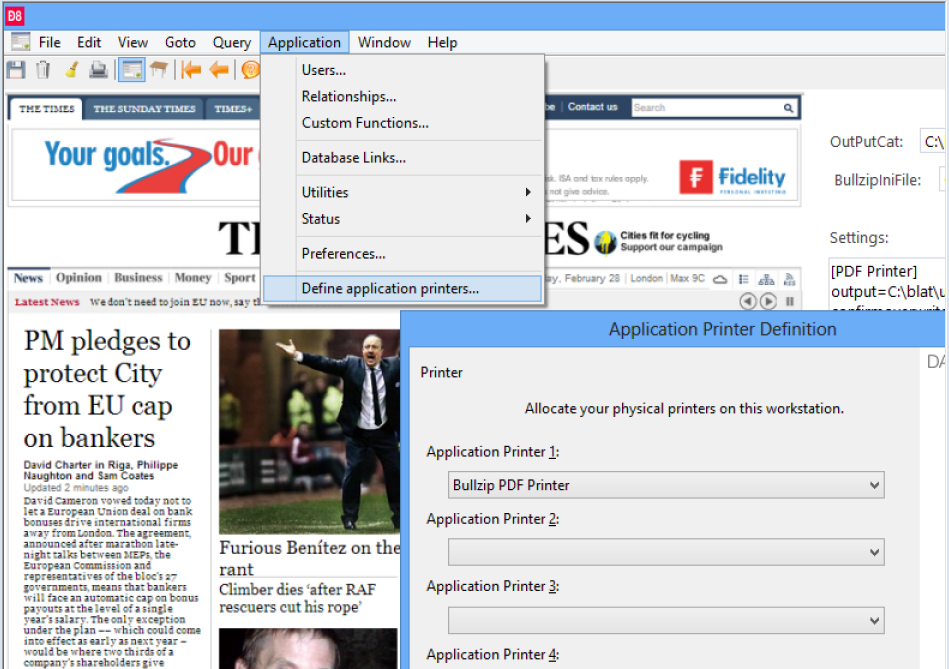Click the previous news ticker button
Image resolution: width=949 pixels, height=669 pixels.
tap(748, 301)
